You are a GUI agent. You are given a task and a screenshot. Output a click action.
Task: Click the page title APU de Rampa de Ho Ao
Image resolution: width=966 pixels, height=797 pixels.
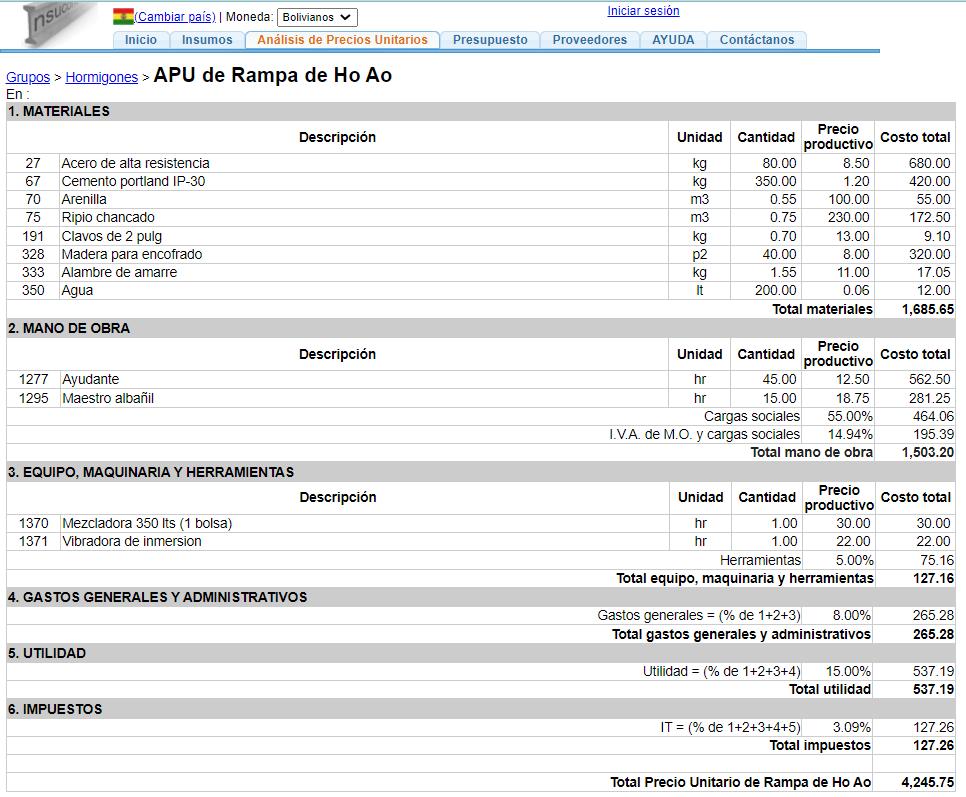[272, 75]
